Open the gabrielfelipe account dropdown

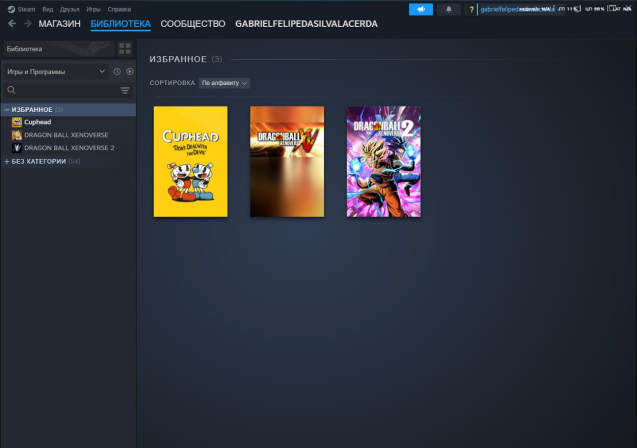pos(521,9)
